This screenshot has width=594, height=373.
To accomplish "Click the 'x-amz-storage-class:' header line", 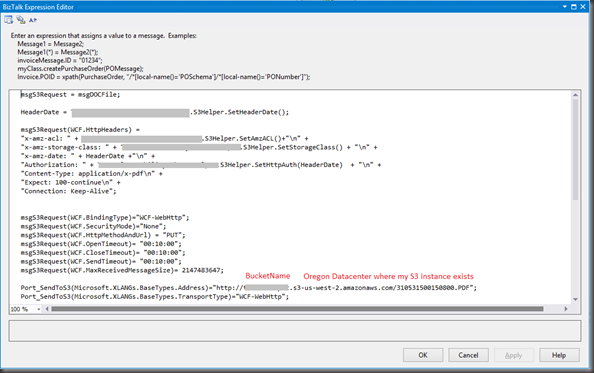I will (x=199, y=147).
